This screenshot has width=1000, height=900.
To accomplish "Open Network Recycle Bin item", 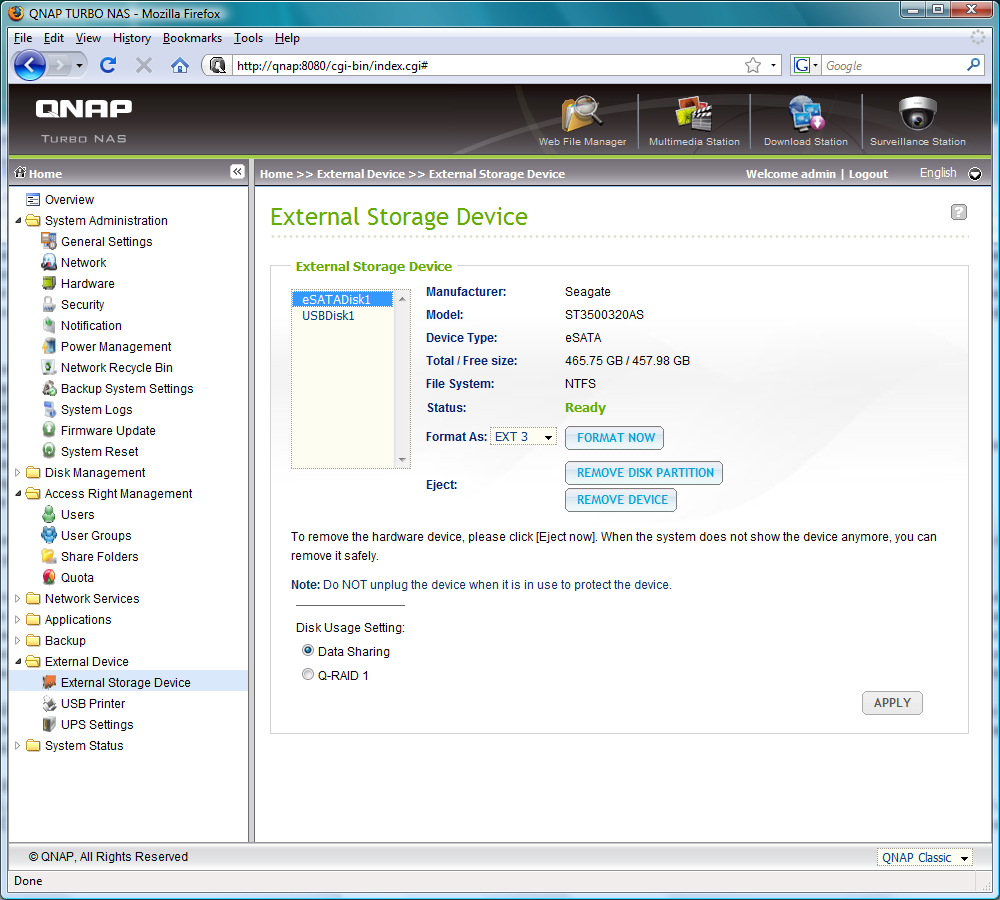I will (x=116, y=368).
